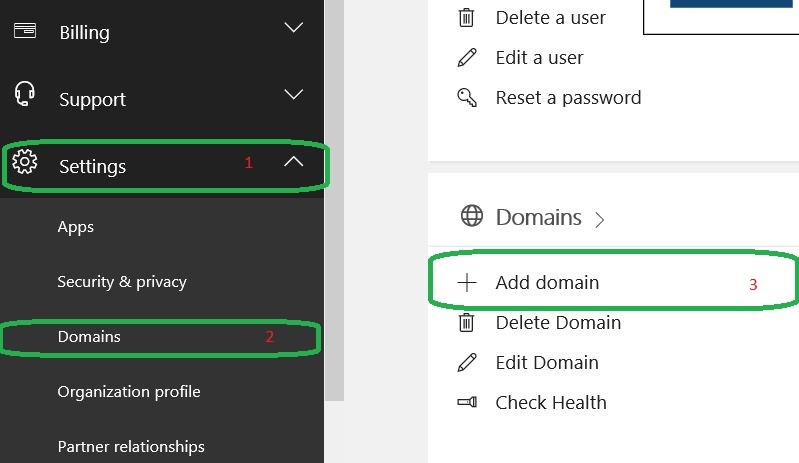Collapse the Settings menu chevron
This screenshot has width=799, height=463.
[x=293, y=161]
